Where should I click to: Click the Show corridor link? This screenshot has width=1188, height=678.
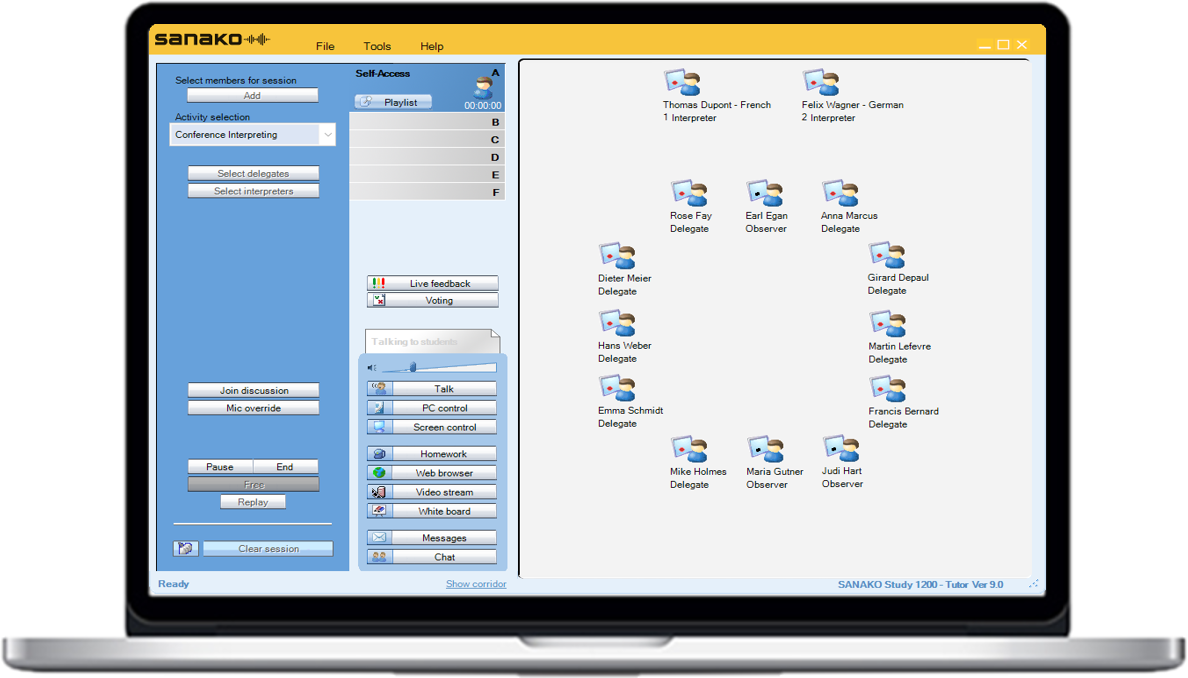pyautogui.click(x=476, y=584)
